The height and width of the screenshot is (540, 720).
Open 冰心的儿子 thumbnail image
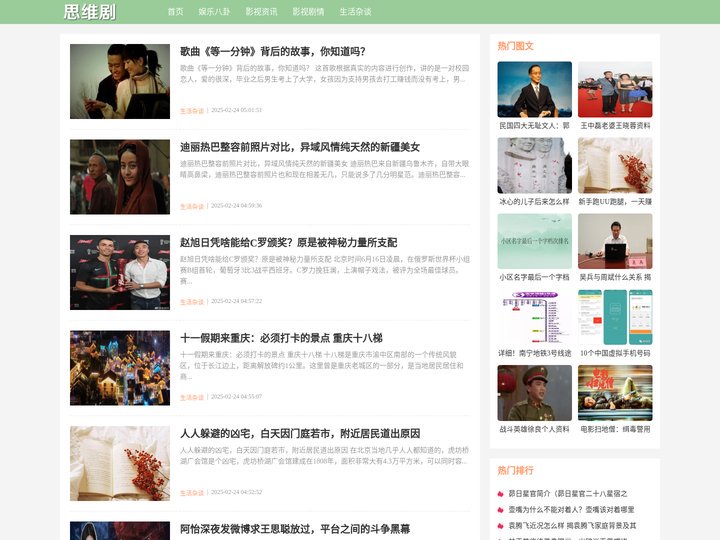tap(534, 165)
